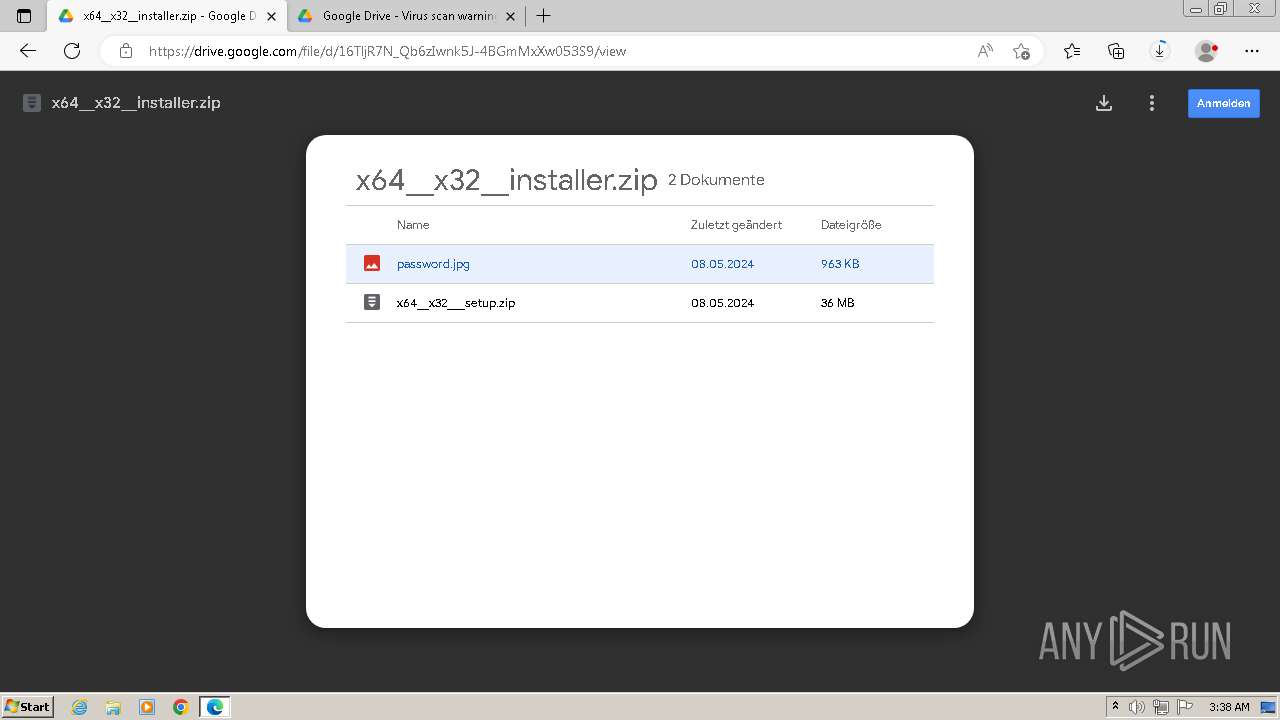This screenshot has width=1280, height=720.
Task: Click the Zuletzt geändert column header
Action: [736, 225]
